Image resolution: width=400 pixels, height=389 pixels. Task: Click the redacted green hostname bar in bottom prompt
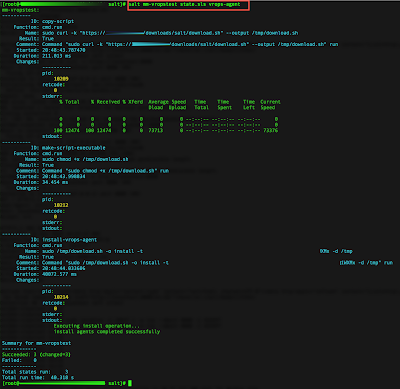pyautogui.click(x=62, y=383)
